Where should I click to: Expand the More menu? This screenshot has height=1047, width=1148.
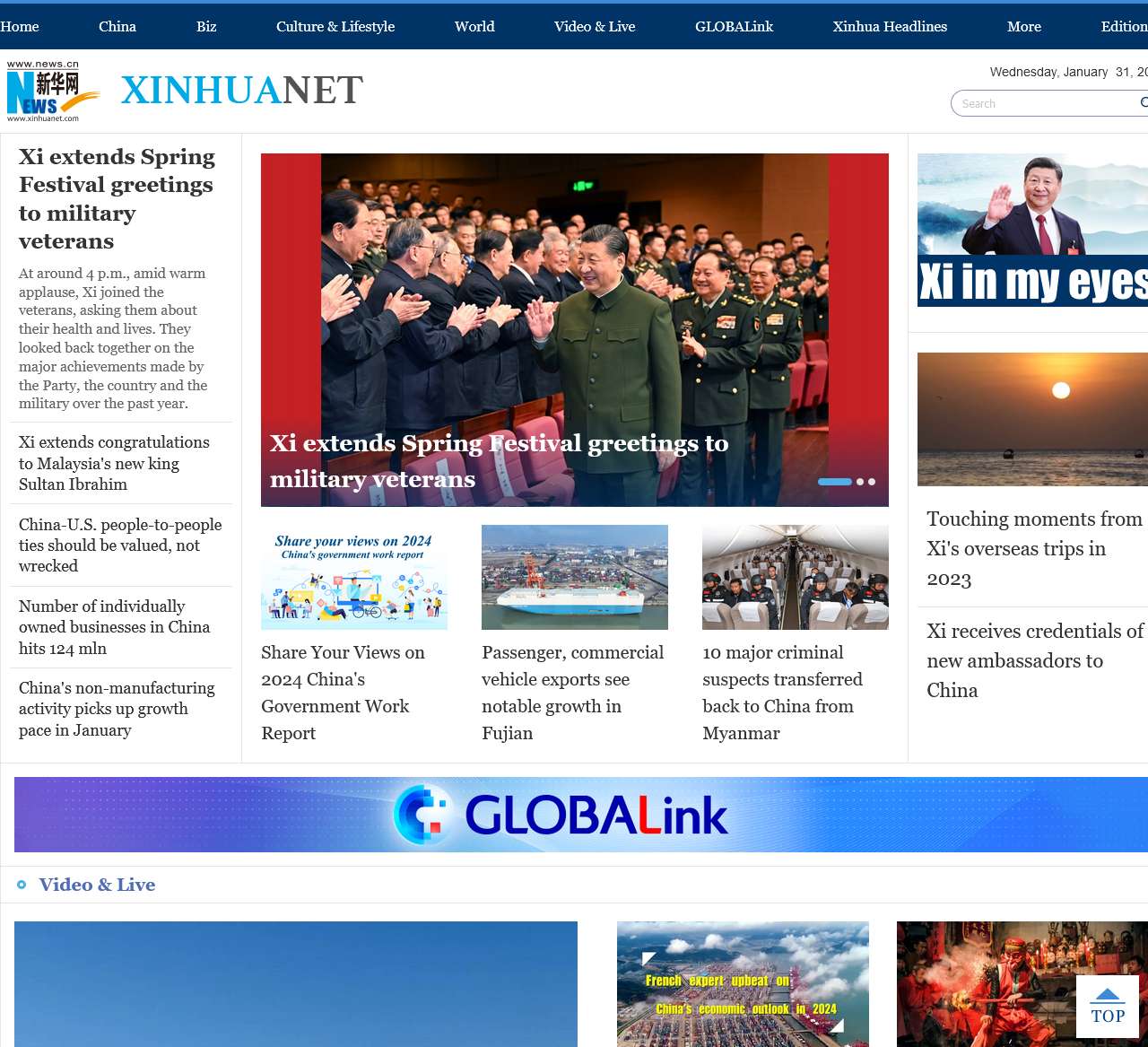[x=1024, y=26]
